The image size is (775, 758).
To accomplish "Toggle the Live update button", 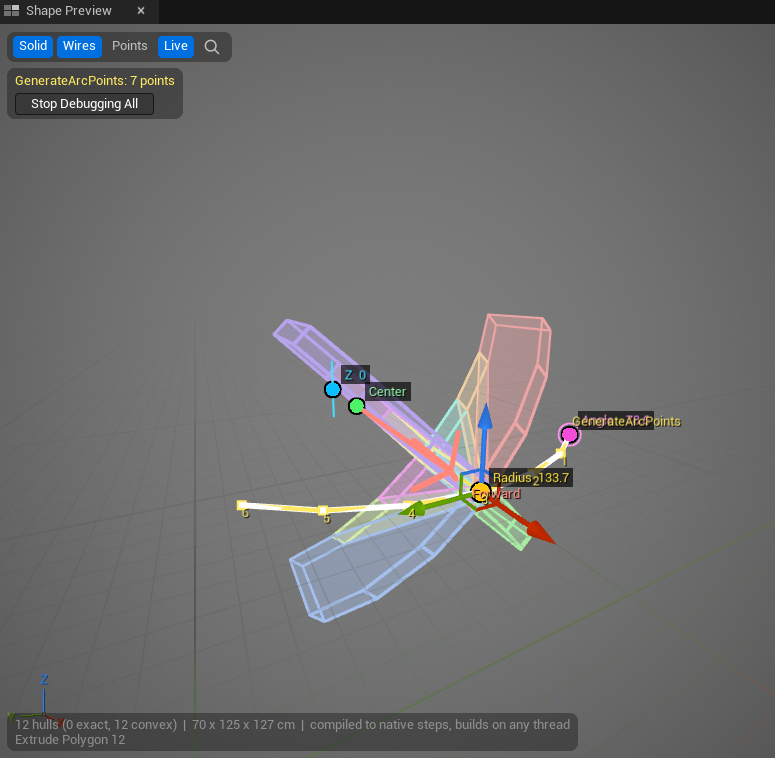I will [175, 46].
